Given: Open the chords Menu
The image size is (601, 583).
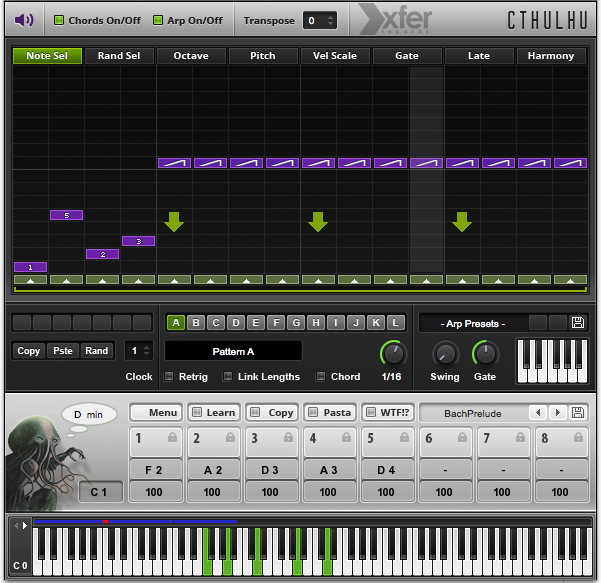Looking at the screenshot, I should [156, 413].
